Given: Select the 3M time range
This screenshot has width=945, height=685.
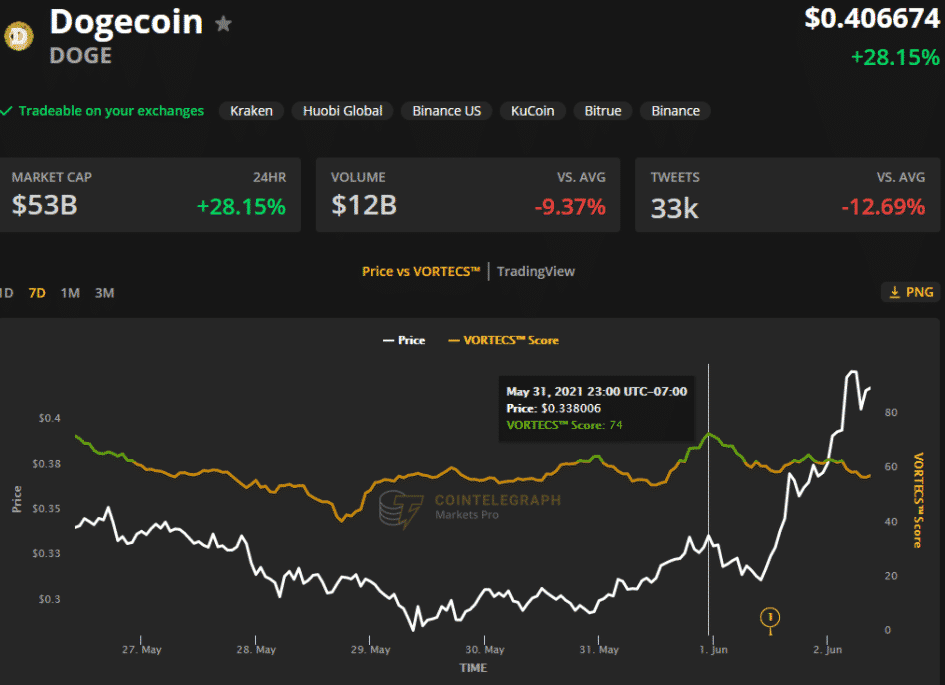Looking at the screenshot, I should click(104, 293).
